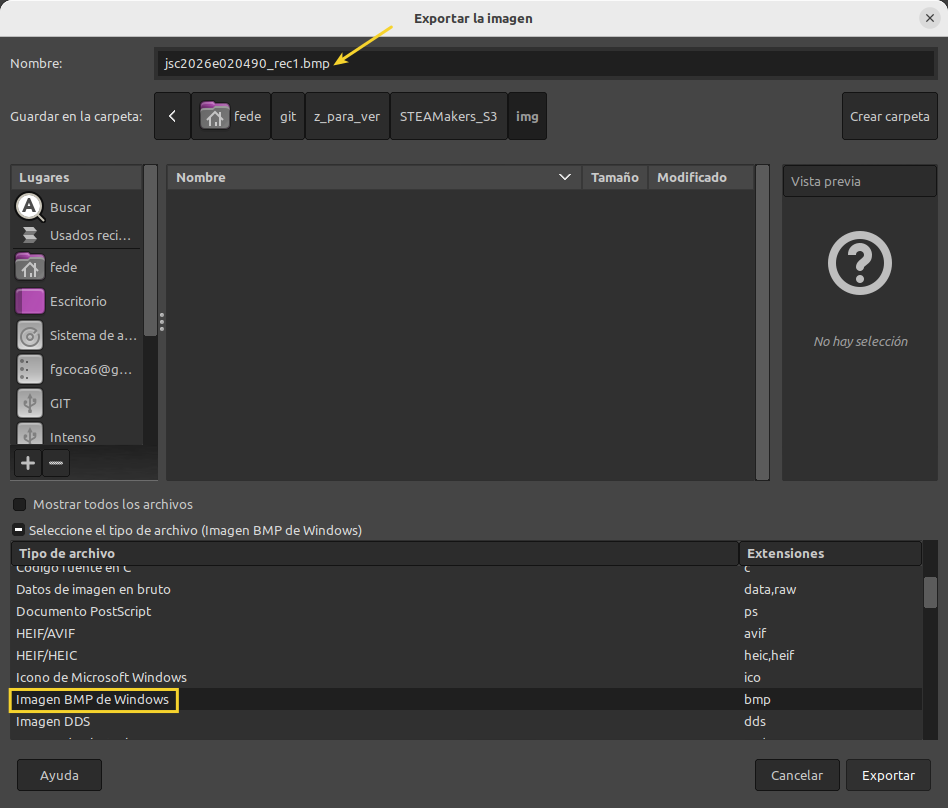Collapse the Seleccione el tipo de archivo expander
Screen dimensions: 948x808
[19, 531]
